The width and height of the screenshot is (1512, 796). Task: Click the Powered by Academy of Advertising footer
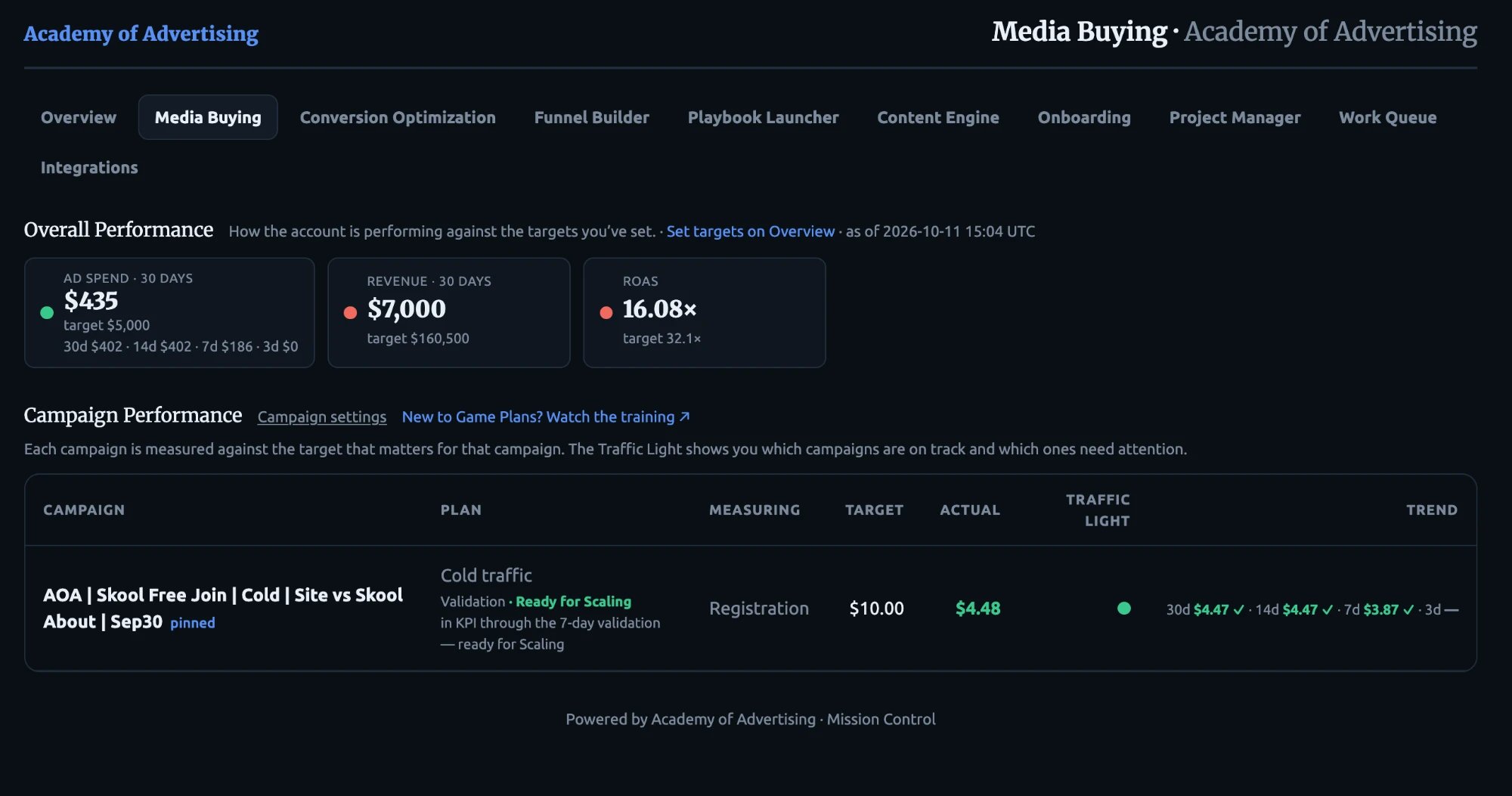[x=751, y=719]
